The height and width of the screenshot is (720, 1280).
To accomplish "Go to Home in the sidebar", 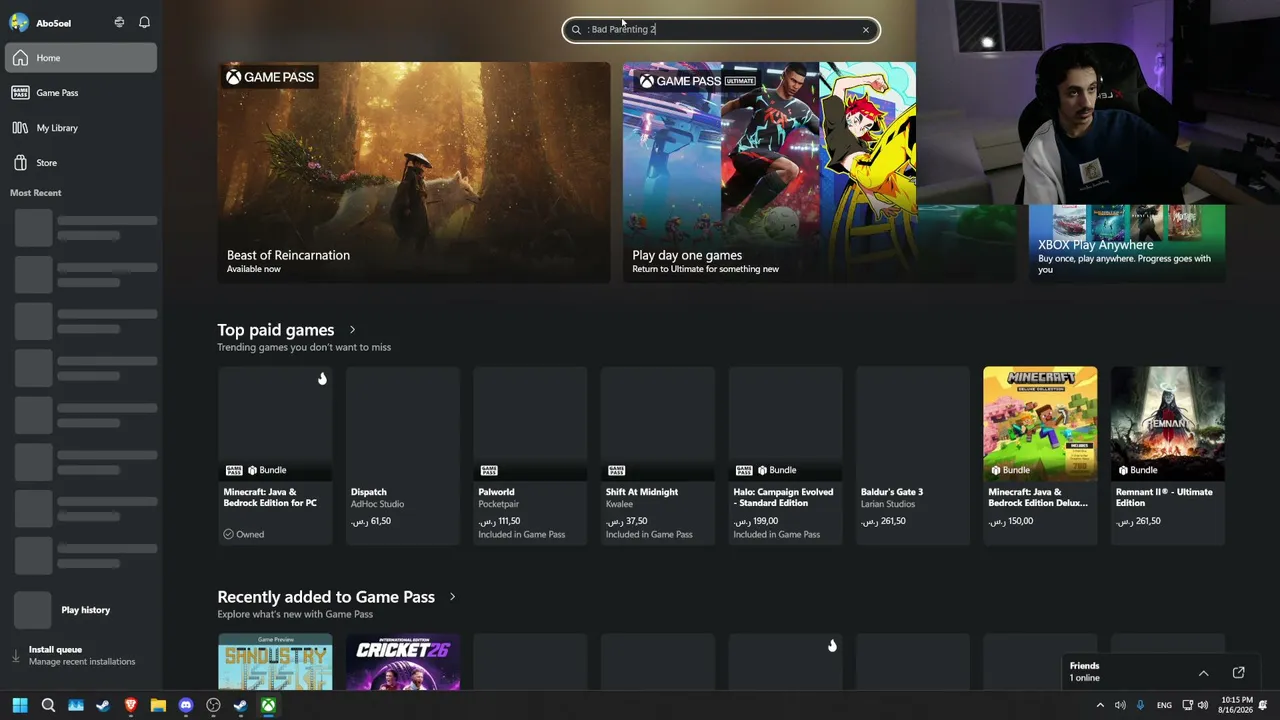I will [x=81, y=58].
